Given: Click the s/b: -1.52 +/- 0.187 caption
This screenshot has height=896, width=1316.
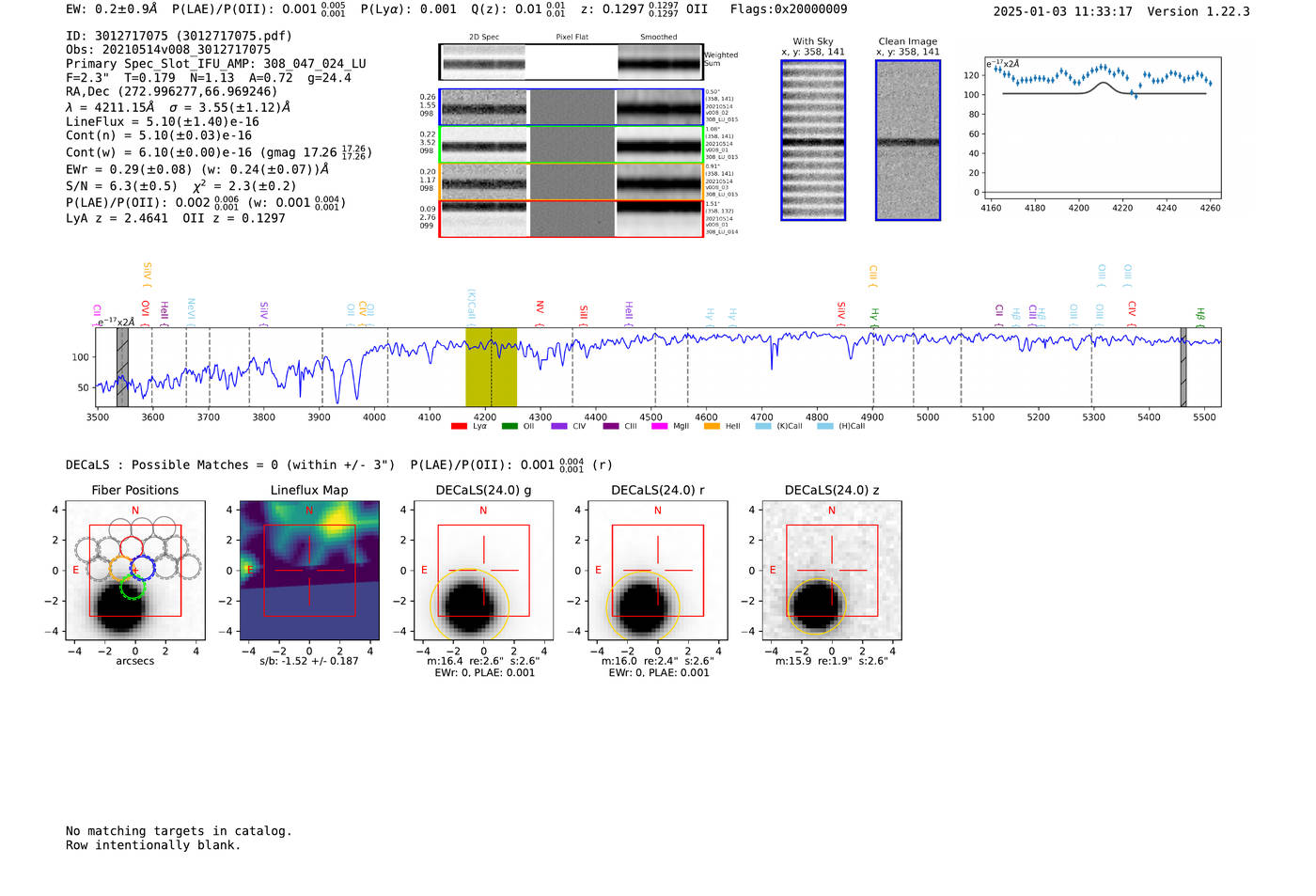Looking at the screenshot, I should point(309,661).
